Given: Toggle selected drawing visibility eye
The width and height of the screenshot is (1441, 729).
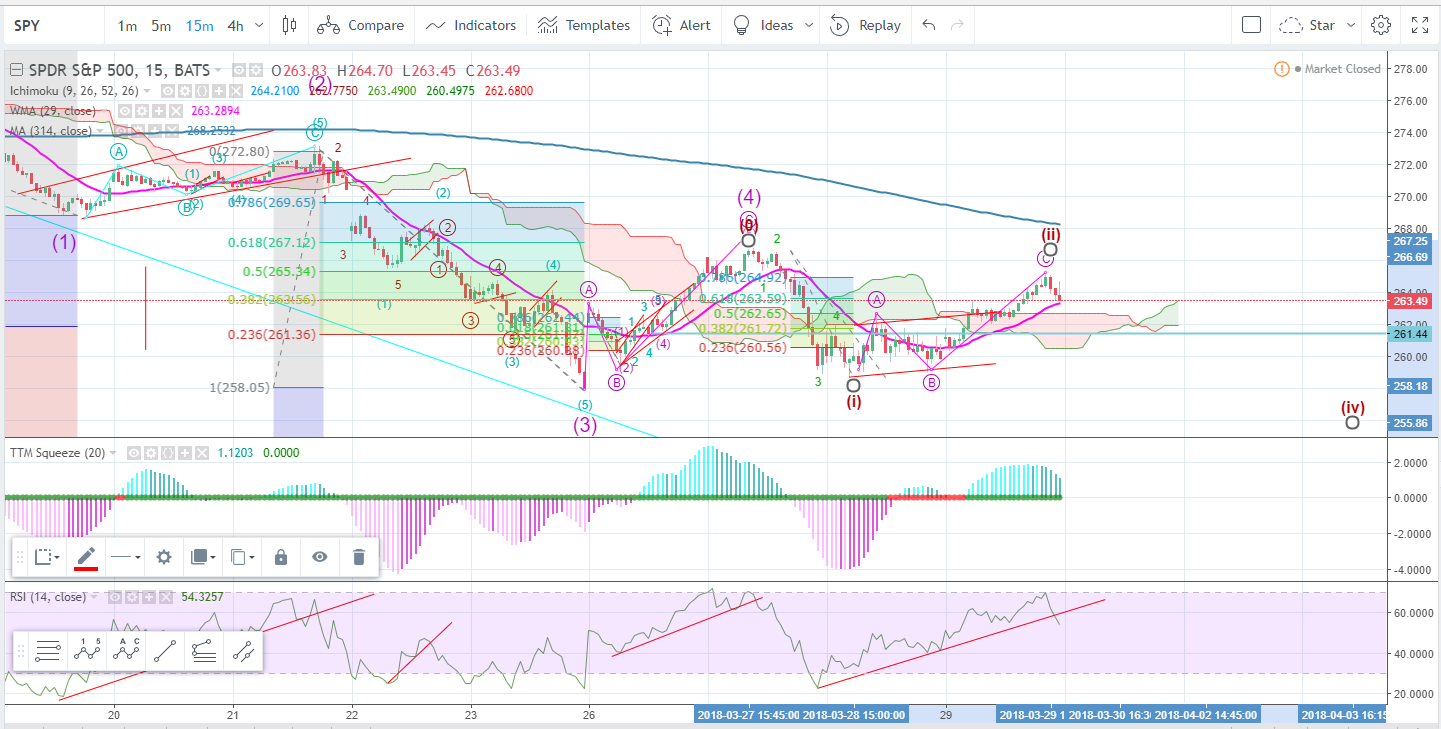Looking at the screenshot, I should (320, 557).
